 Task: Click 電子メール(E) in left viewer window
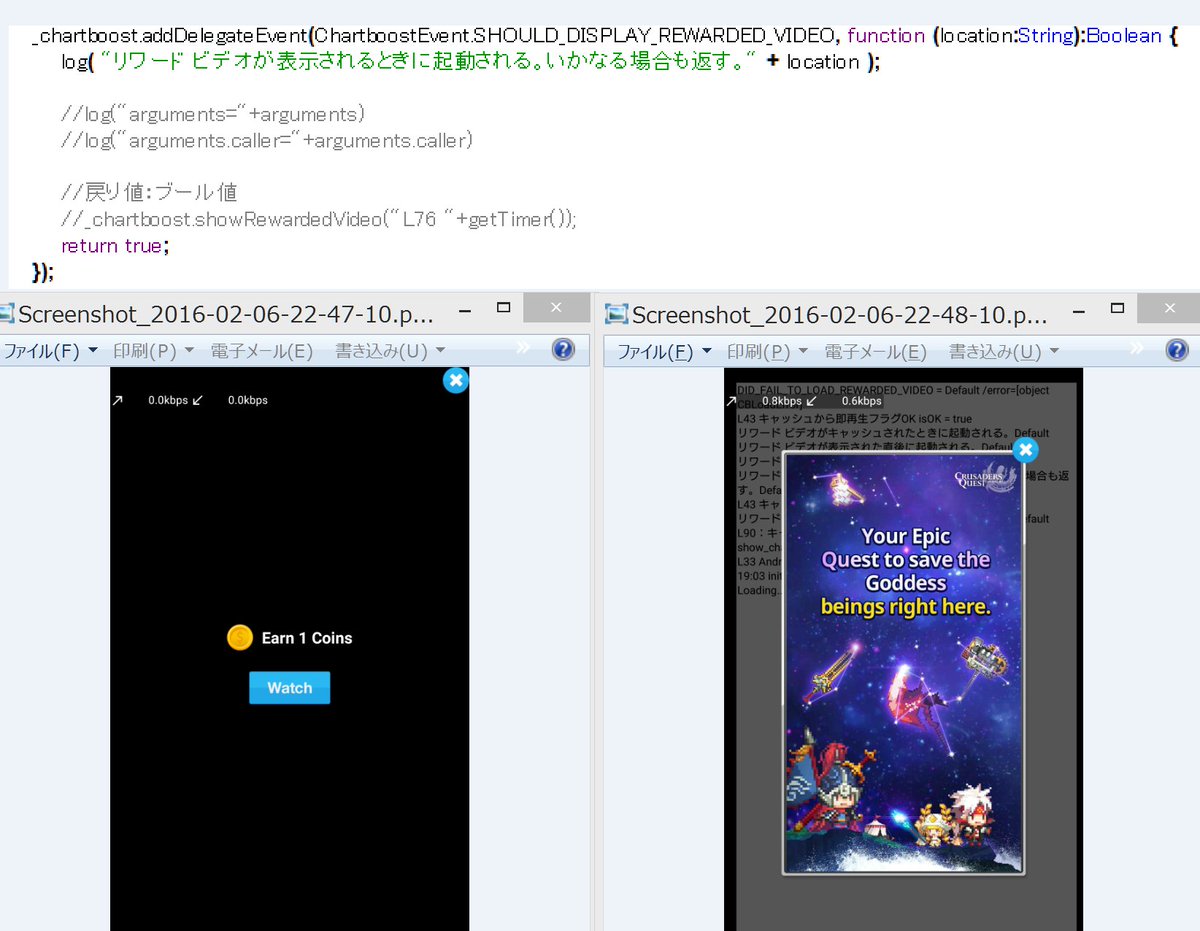pyautogui.click(x=262, y=351)
